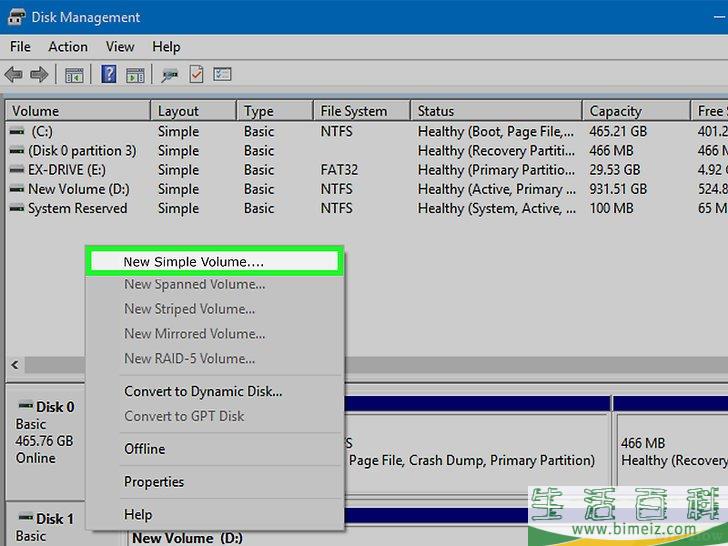Click the horizontal scrollbar left arrow
Viewport: 728px width, 546px height.
coord(14,366)
